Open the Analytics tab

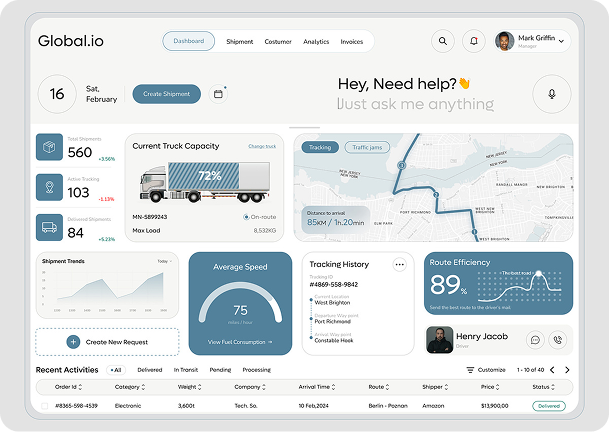pos(316,42)
